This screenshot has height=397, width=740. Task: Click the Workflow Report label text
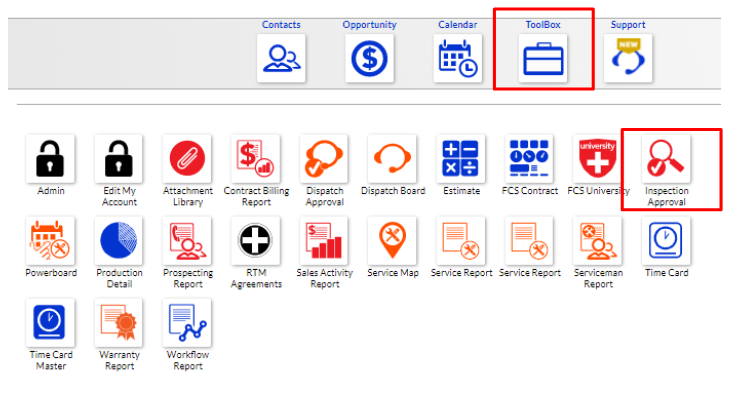click(x=187, y=360)
